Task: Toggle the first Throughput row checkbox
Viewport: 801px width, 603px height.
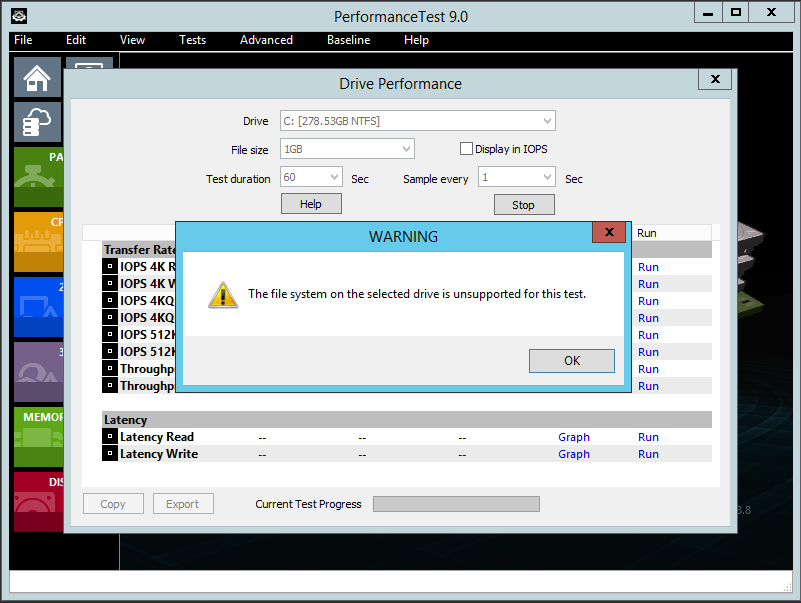Action: click(110, 368)
